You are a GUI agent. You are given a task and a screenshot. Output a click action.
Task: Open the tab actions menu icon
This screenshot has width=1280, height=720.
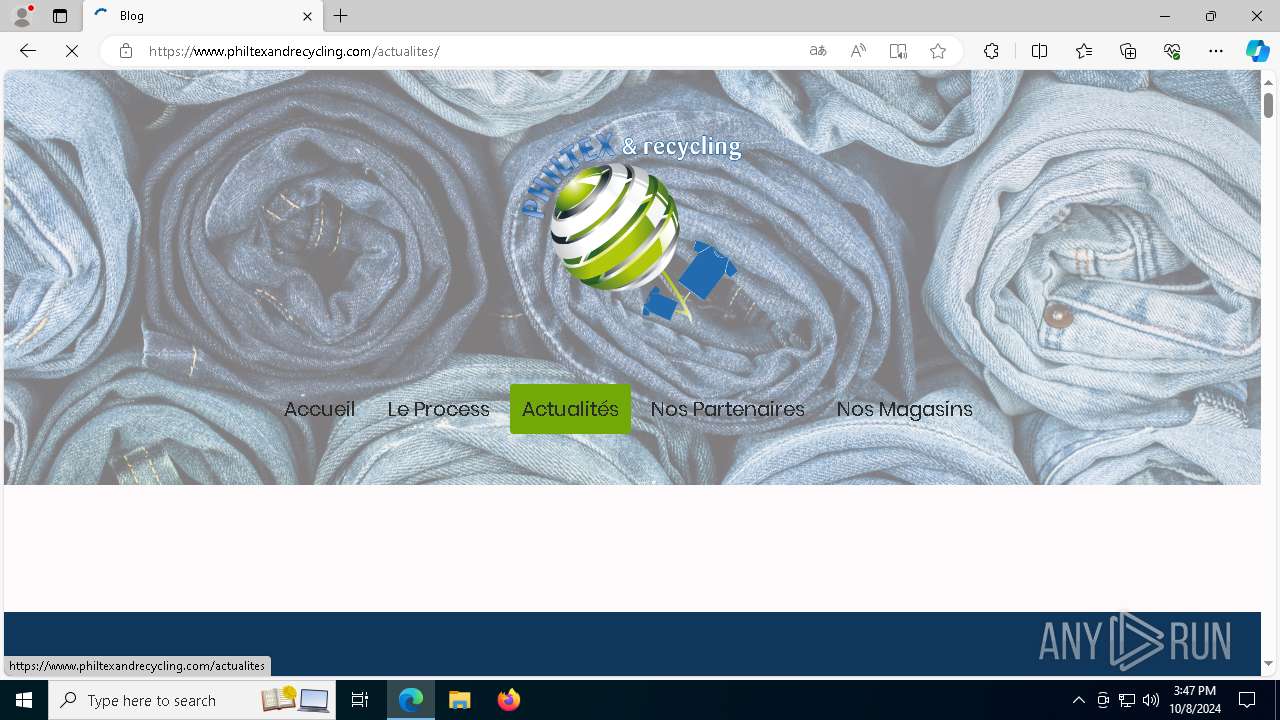click(60, 16)
